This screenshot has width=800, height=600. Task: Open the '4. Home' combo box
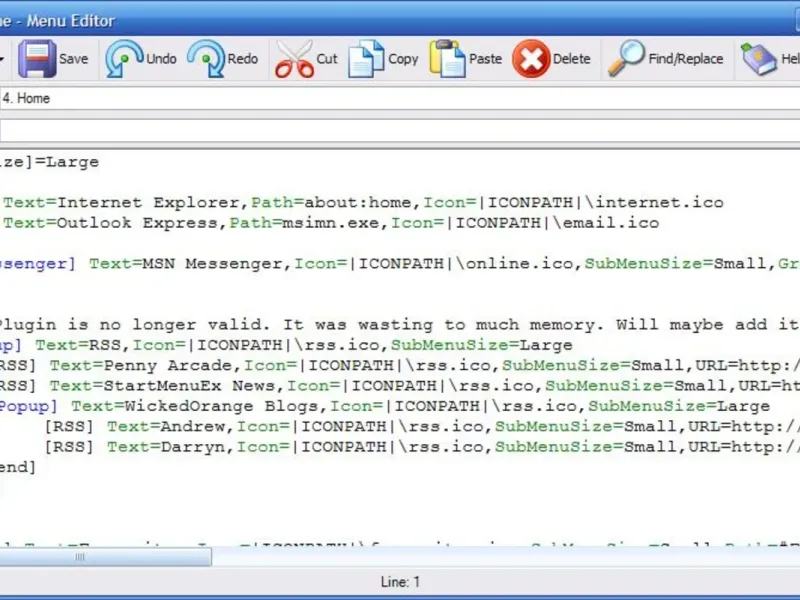tap(400, 98)
